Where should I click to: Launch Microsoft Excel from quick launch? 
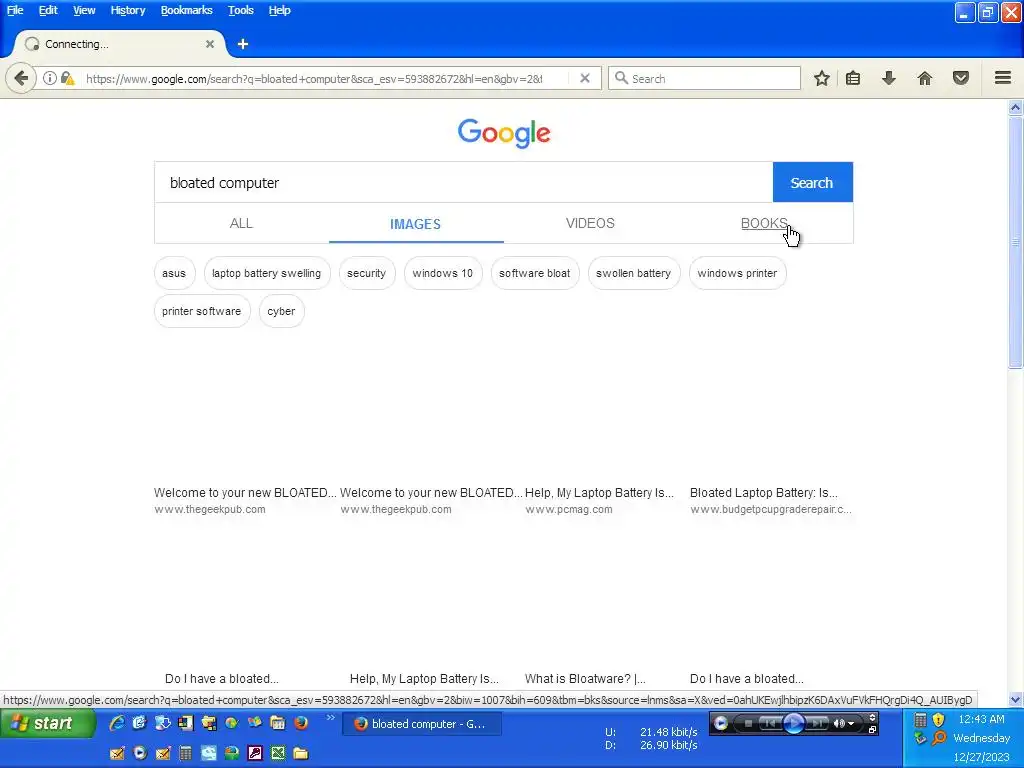[278, 753]
